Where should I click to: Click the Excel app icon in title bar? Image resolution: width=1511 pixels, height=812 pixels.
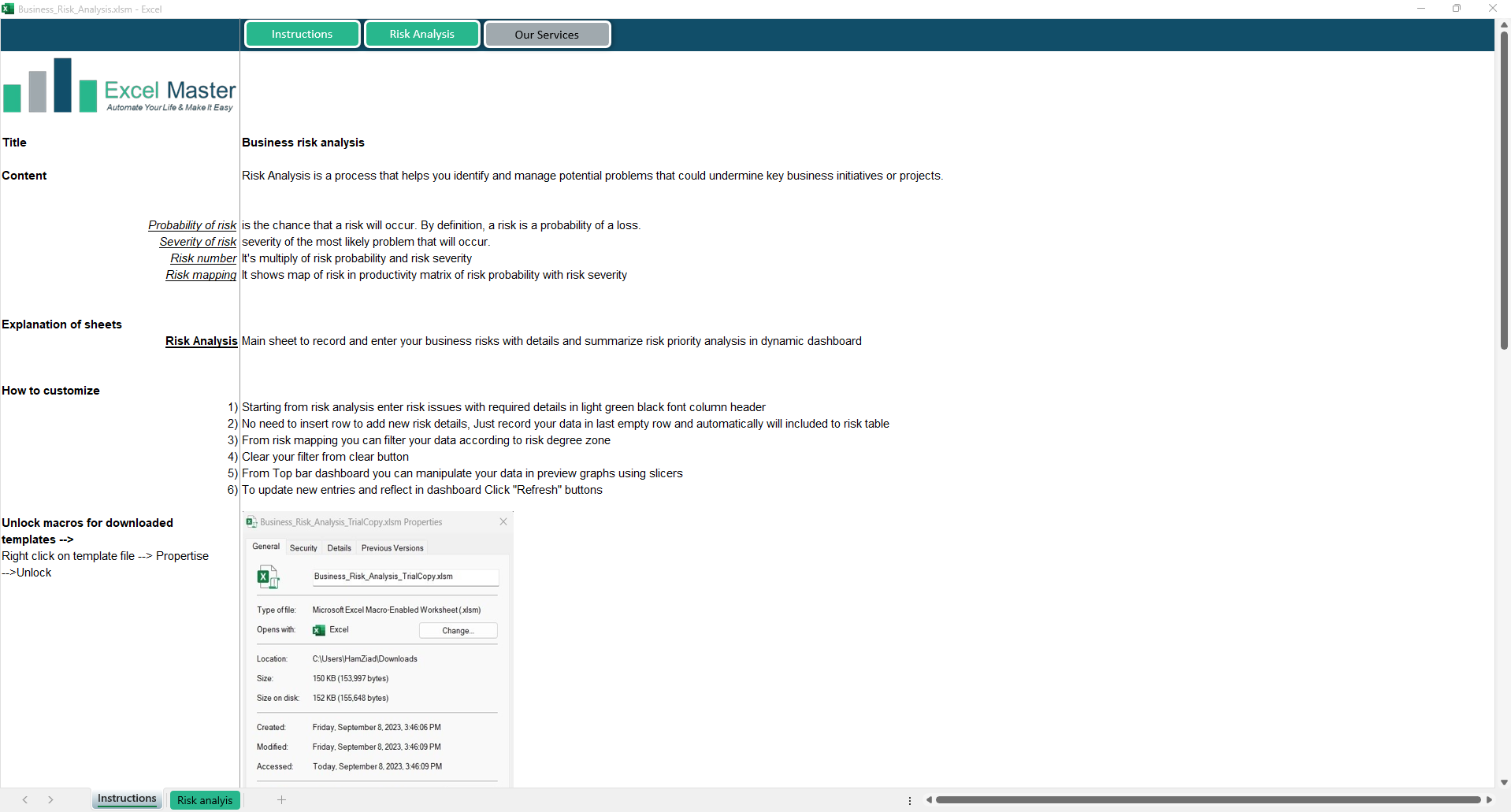(8, 9)
